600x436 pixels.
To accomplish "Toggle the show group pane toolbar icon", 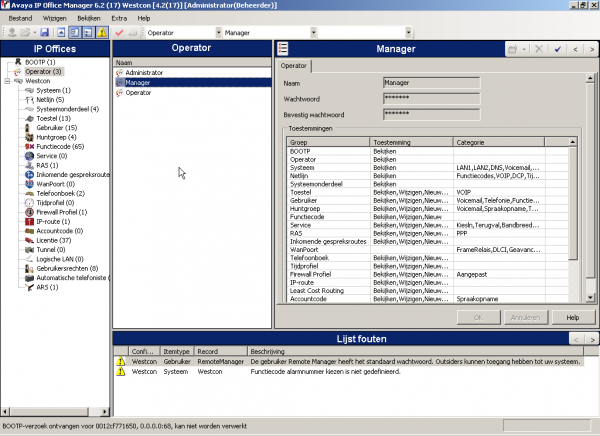I will pyautogui.click(x=88, y=33).
